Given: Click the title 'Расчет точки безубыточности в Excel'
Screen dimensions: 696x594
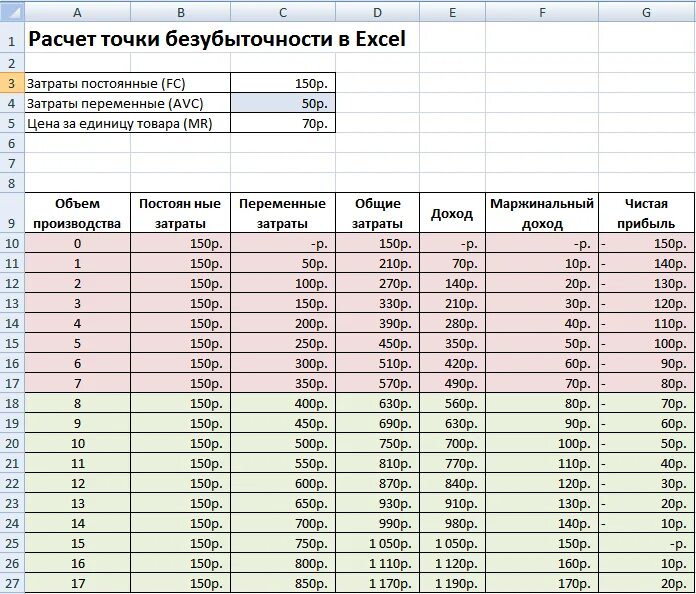Looking at the screenshot, I should 217,39.
